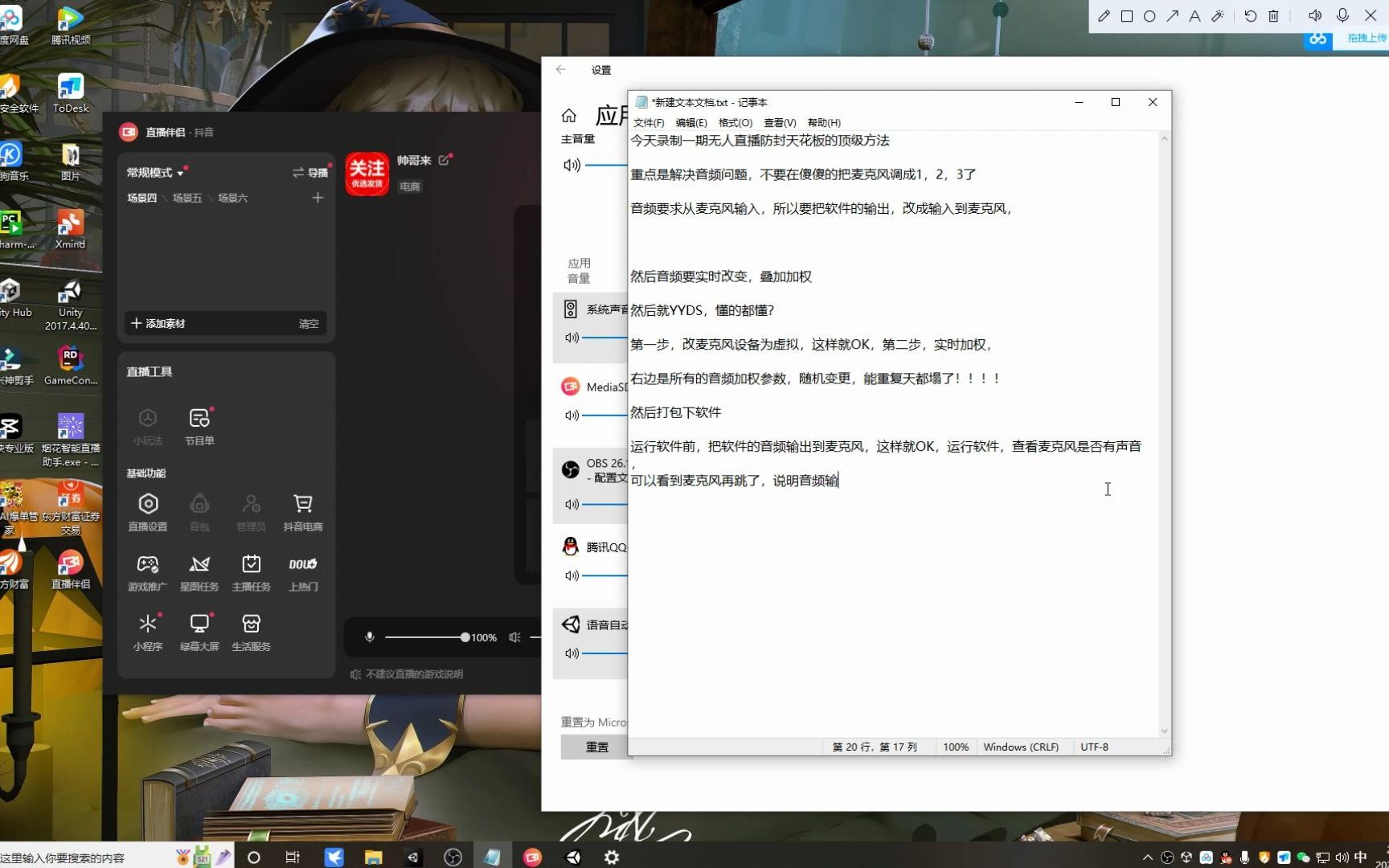The image size is (1389, 868).
Task: Open 查看(V) menu in Notepad
Action: (x=780, y=123)
